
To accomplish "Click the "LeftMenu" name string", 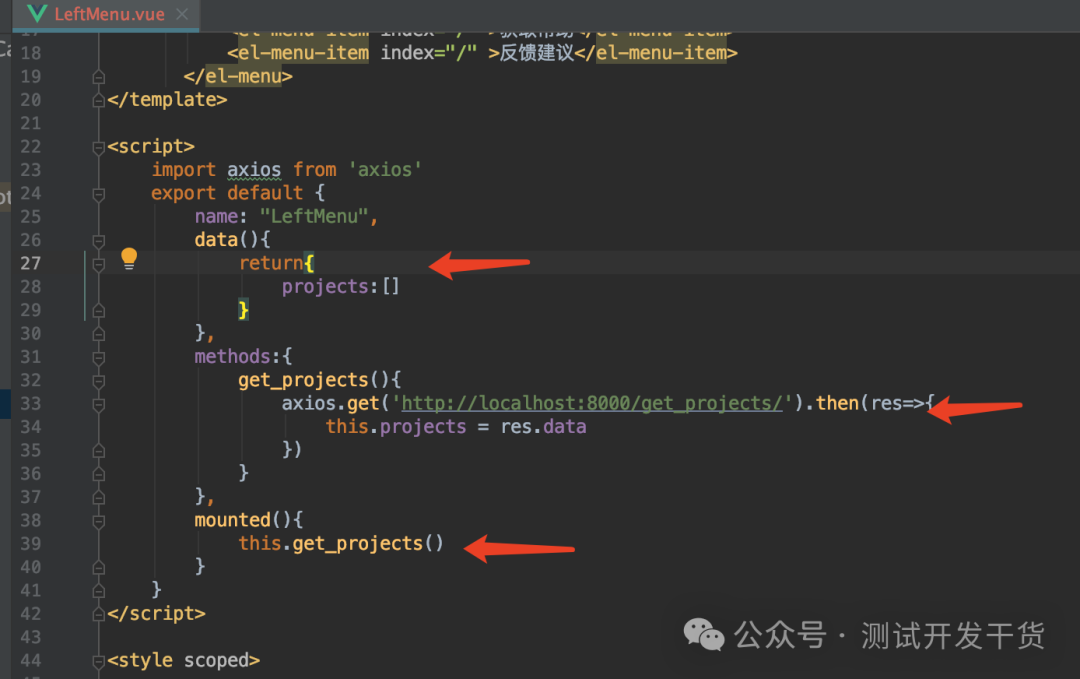I will pyautogui.click(x=314, y=217).
